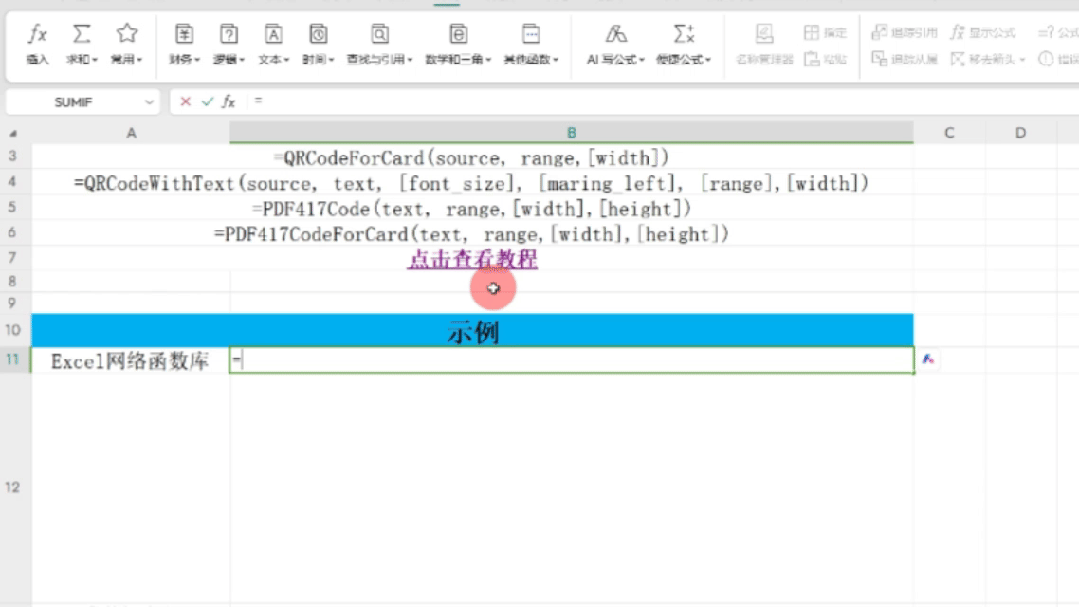The image size is (1079, 607).
Task: Select column C header
Action: pos(949,133)
